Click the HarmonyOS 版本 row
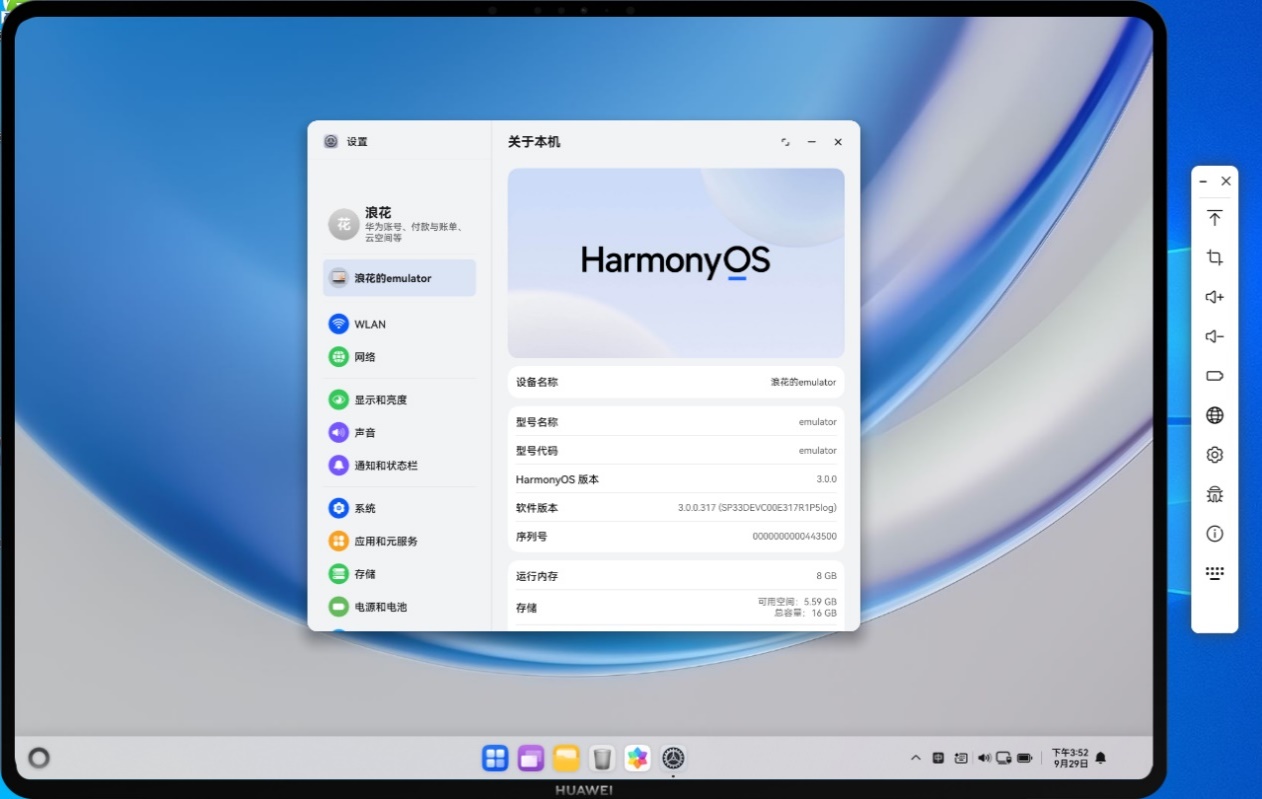The width and height of the screenshot is (1262, 799). [676, 479]
